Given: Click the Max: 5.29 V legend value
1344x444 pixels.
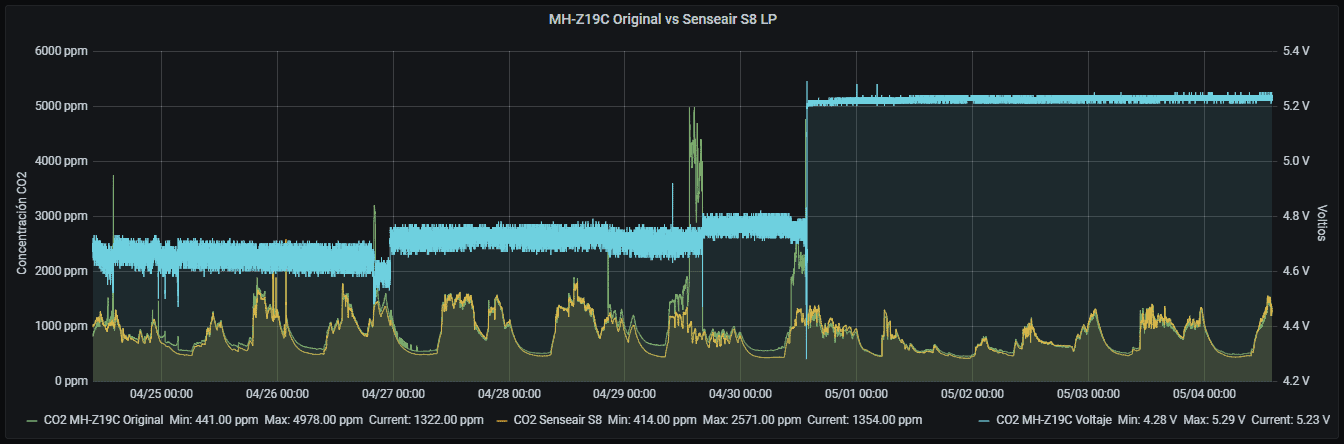Looking at the screenshot, I should point(1215,420).
